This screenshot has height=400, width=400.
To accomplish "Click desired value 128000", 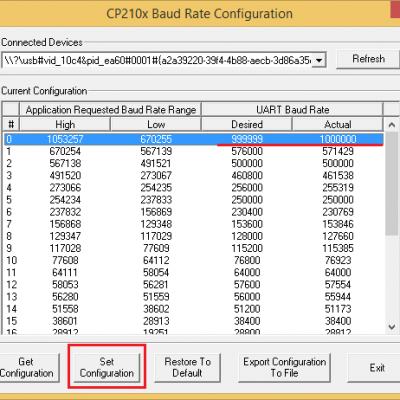I will pyautogui.click(x=247, y=236).
